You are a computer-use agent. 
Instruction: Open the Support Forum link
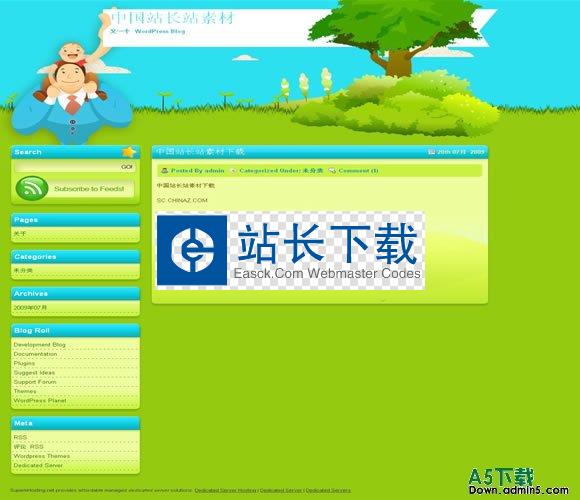click(35, 382)
